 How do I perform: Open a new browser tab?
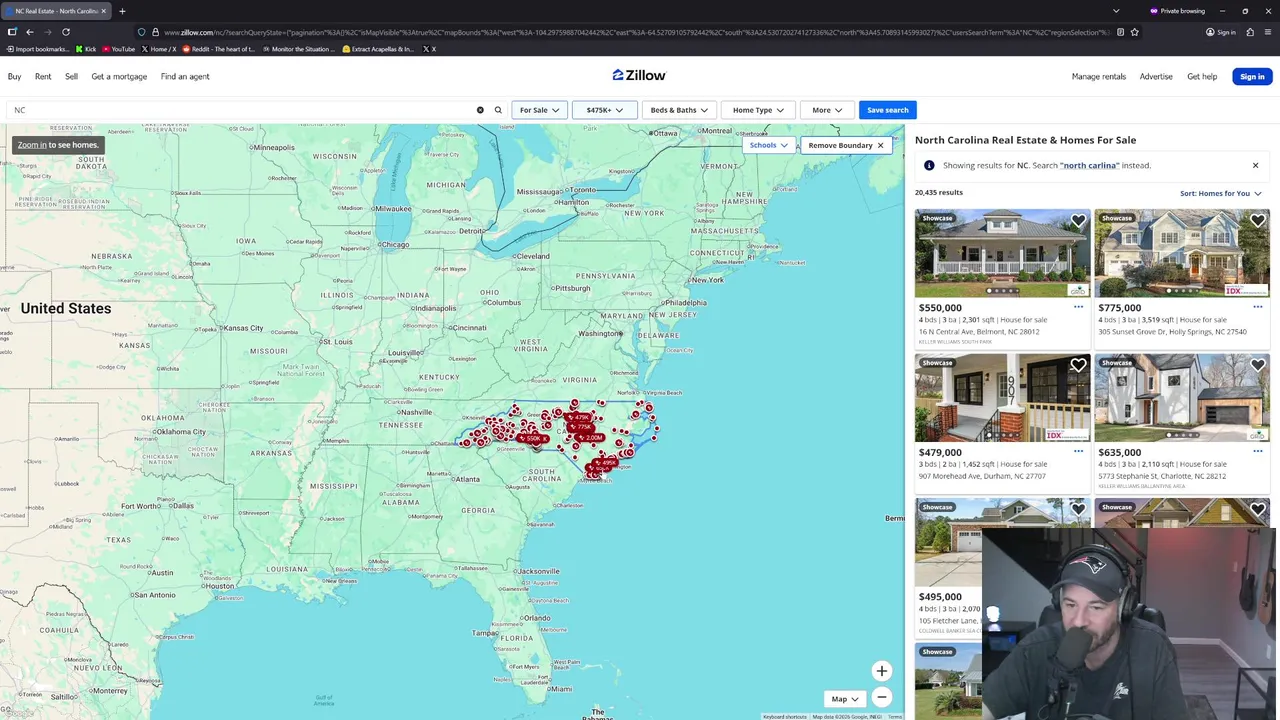point(122,11)
